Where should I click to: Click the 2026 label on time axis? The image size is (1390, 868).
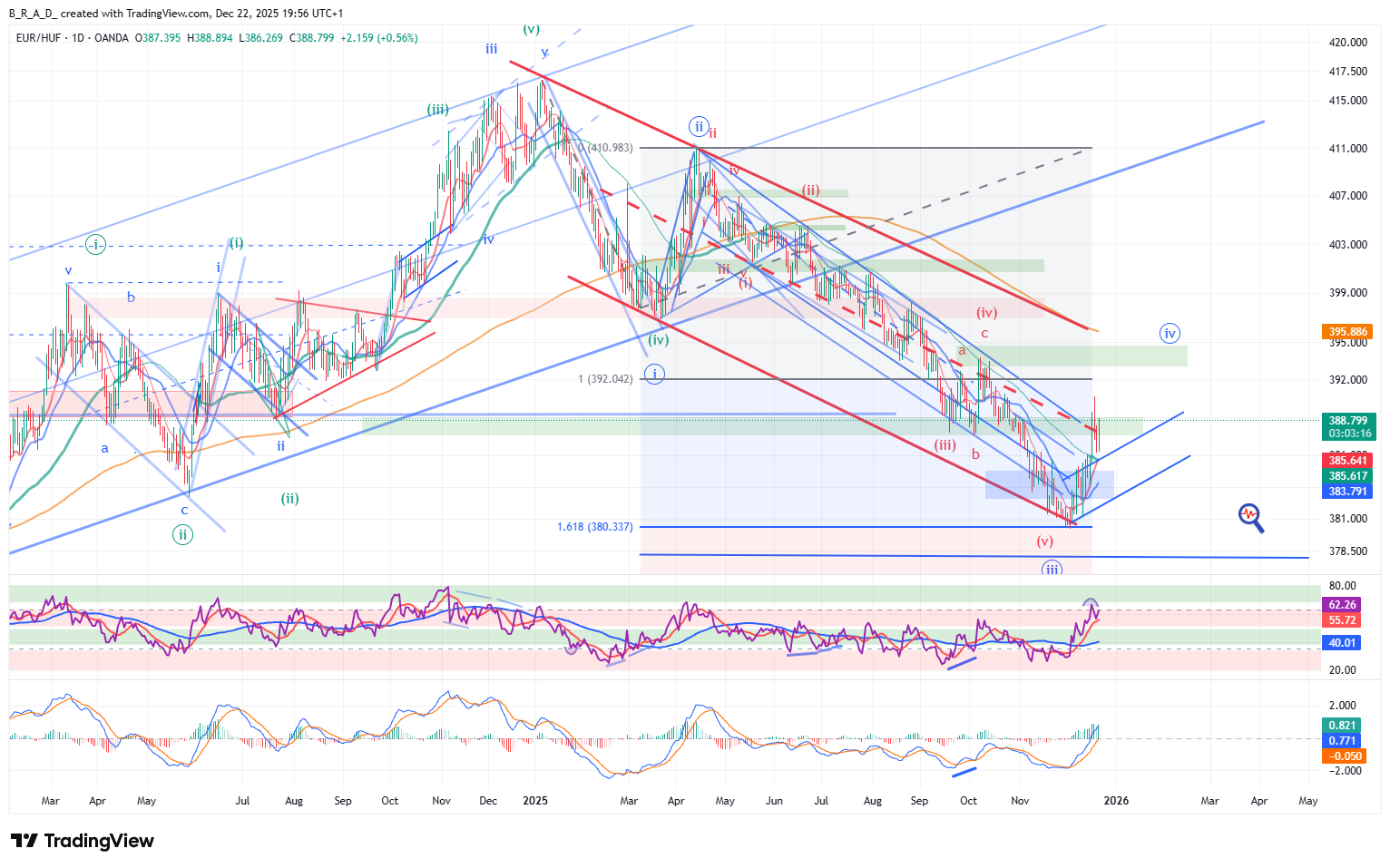tap(1115, 801)
